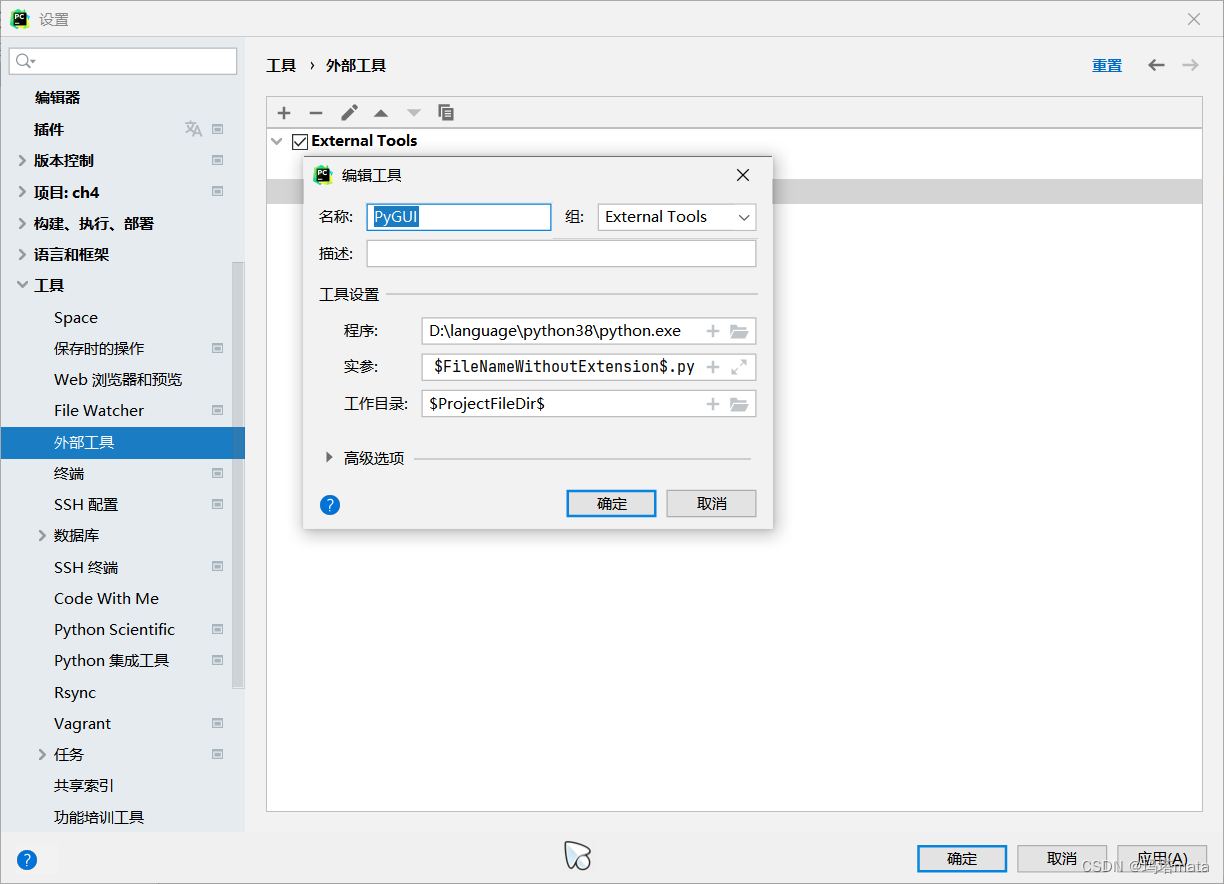Click 确定 in Settings window
The height and width of the screenshot is (884, 1224).
962,858
